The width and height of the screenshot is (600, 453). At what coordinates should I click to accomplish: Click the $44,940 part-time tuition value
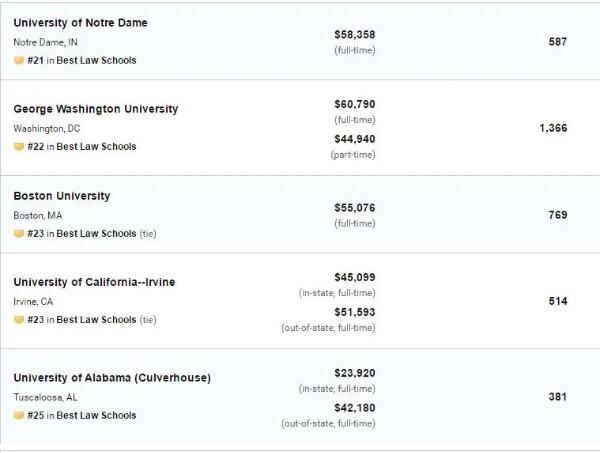click(354, 139)
